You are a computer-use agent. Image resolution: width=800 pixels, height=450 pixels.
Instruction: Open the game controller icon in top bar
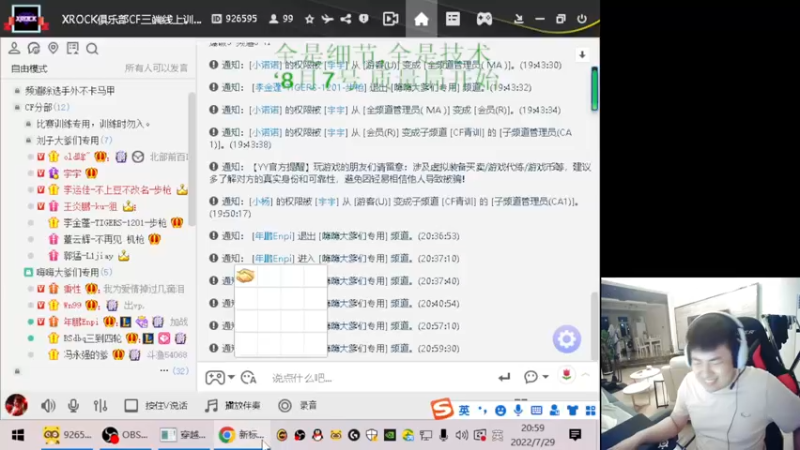point(484,19)
